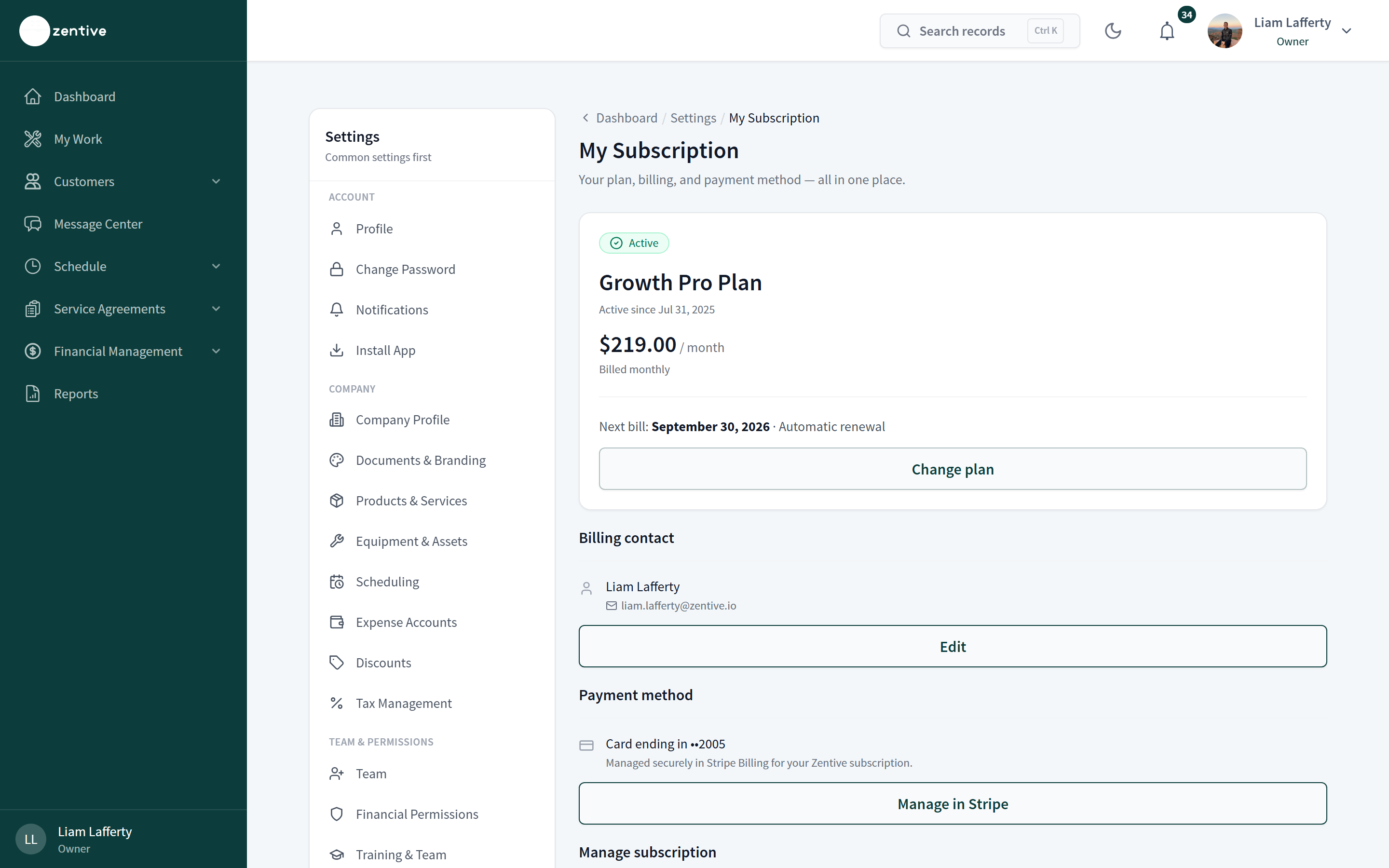
Task: Click the Settings breadcrumb link
Action: pyautogui.click(x=694, y=118)
